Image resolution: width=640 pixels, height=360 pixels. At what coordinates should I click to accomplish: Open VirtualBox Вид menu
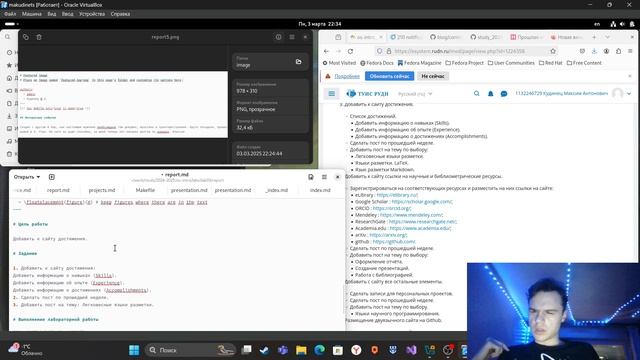pos(52,14)
